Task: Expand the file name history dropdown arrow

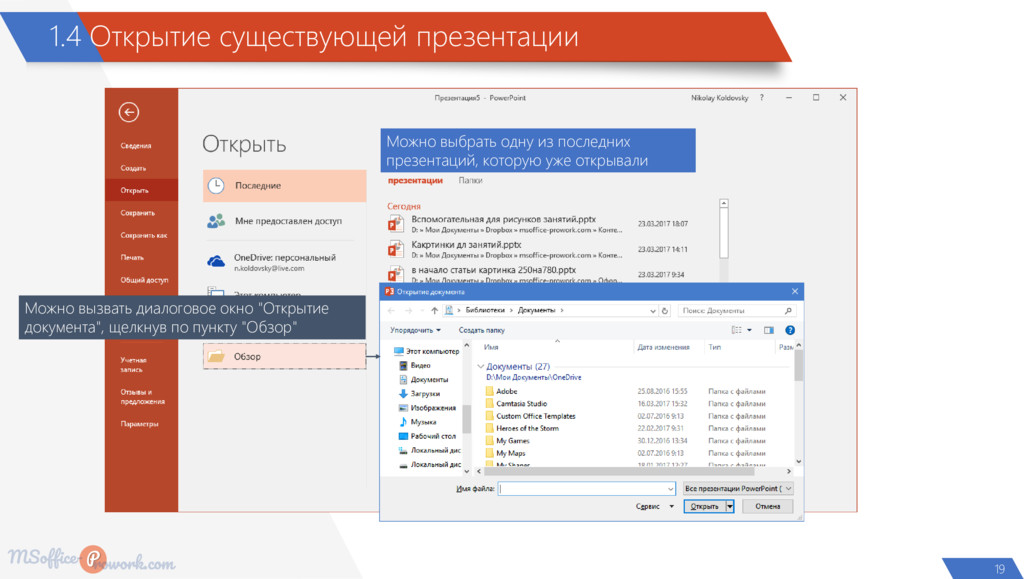Action: click(671, 488)
